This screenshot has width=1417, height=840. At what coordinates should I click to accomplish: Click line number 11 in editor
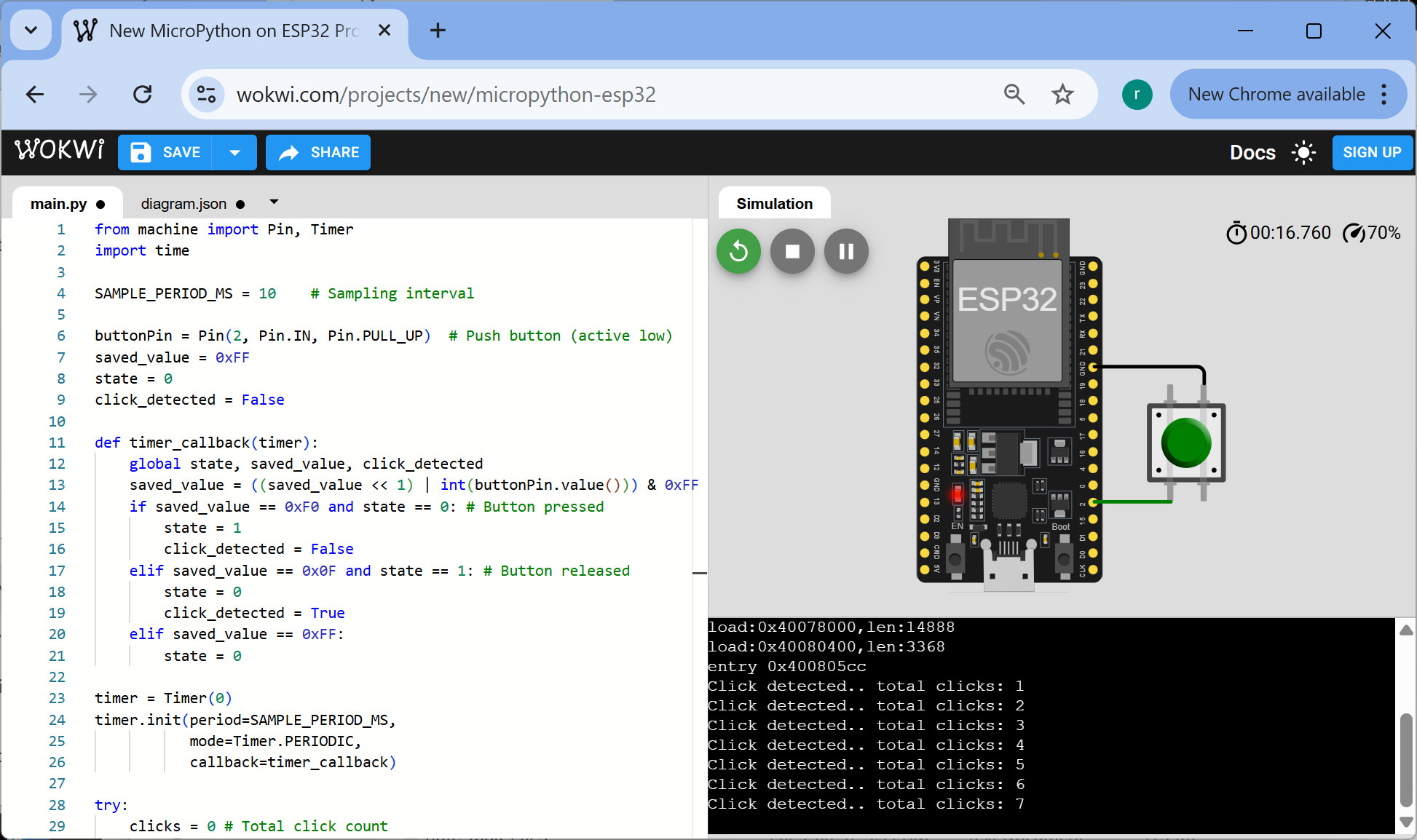pos(57,443)
